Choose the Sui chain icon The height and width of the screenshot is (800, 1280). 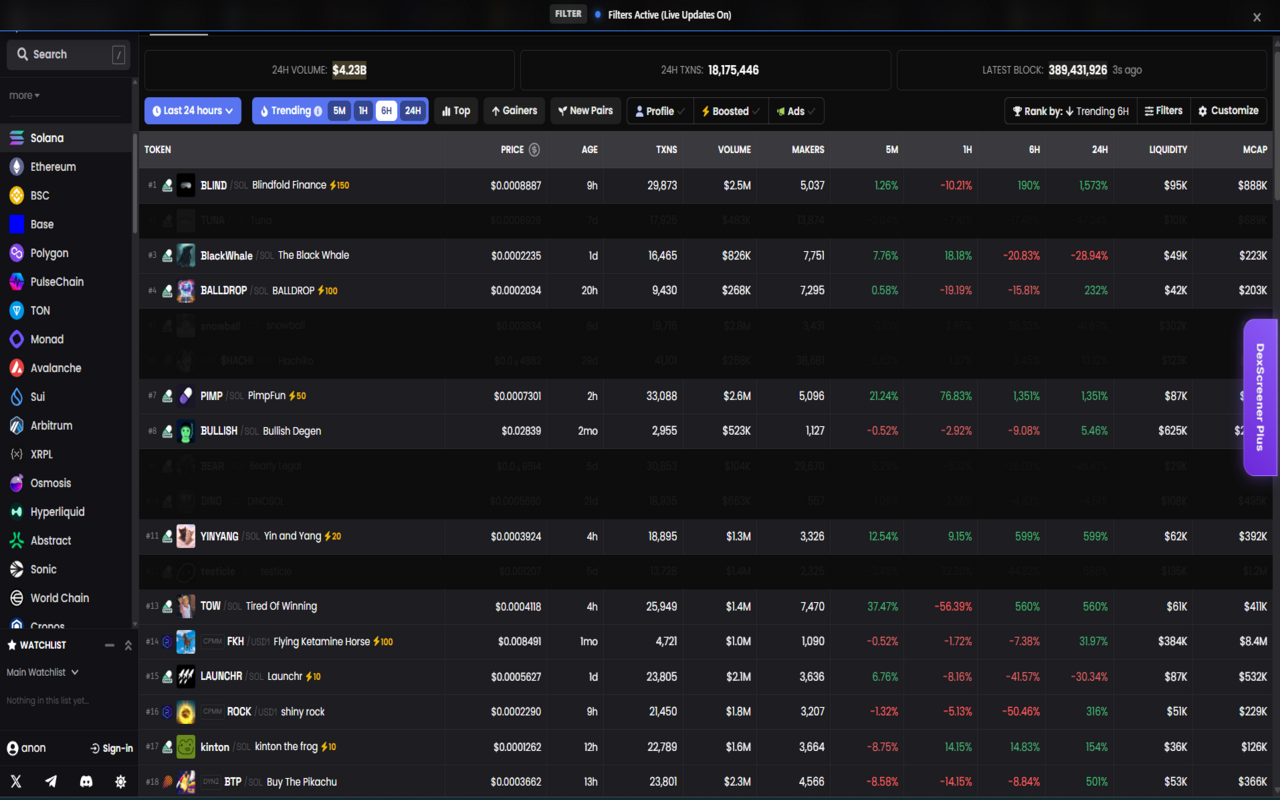[x=16, y=397]
